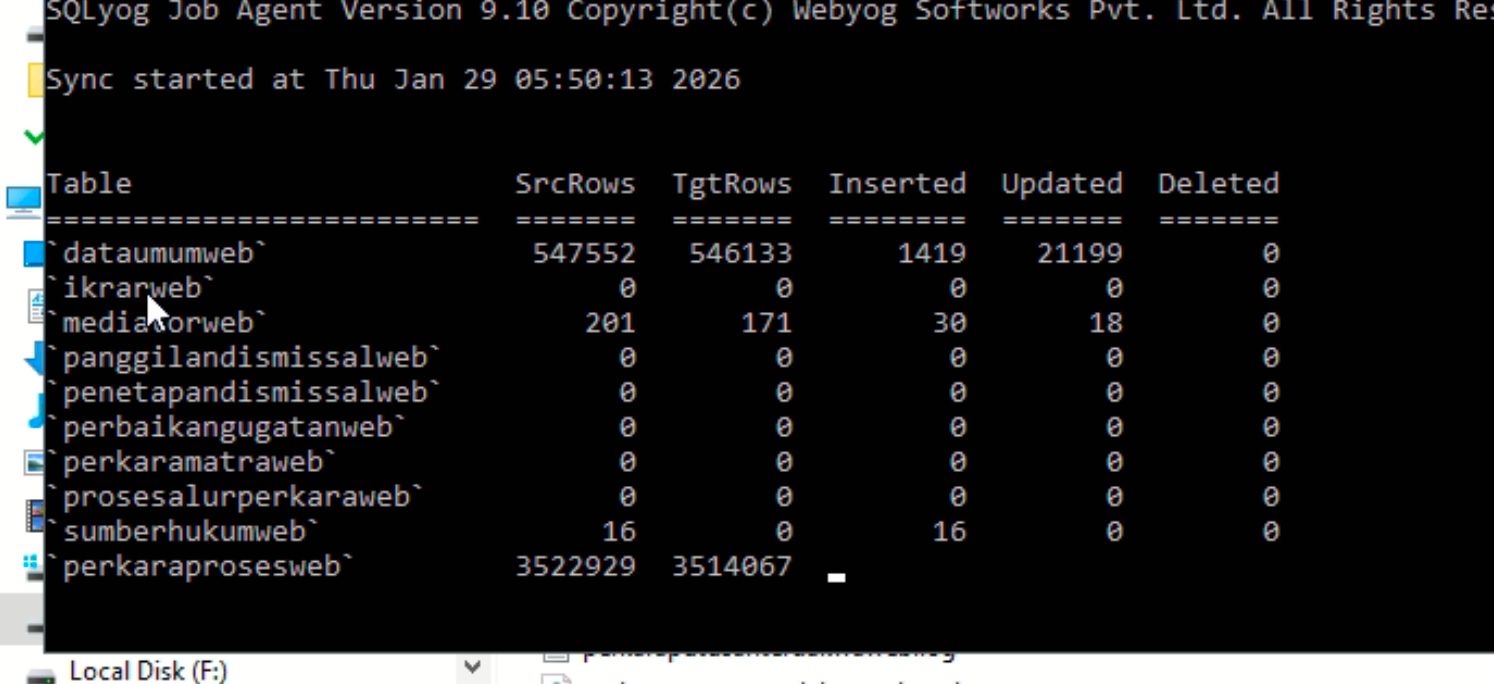Image resolution: width=1494 pixels, height=684 pixels.
Task: Click the Inserted column header in console
Action: coord(896,184)
